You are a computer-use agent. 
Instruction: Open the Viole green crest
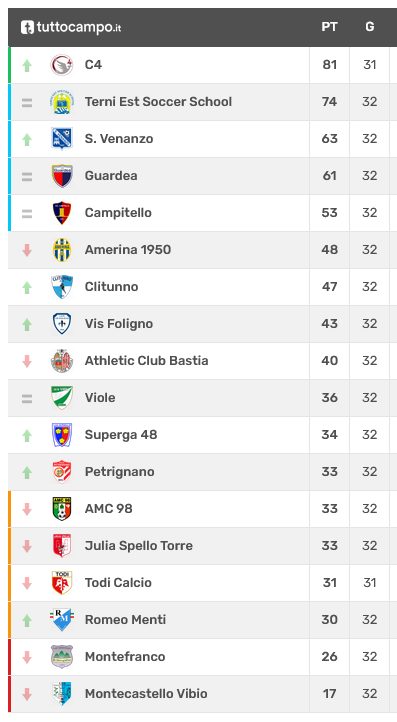[62, 397]
